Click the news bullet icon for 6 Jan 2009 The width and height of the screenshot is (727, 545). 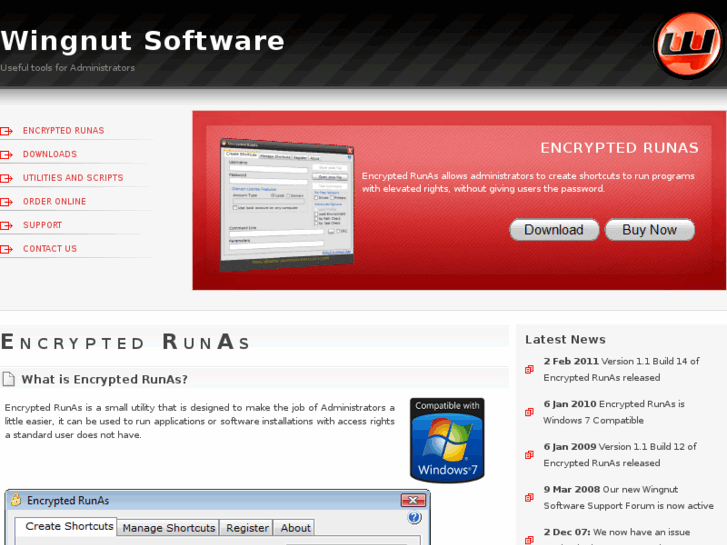click(529, 455)
